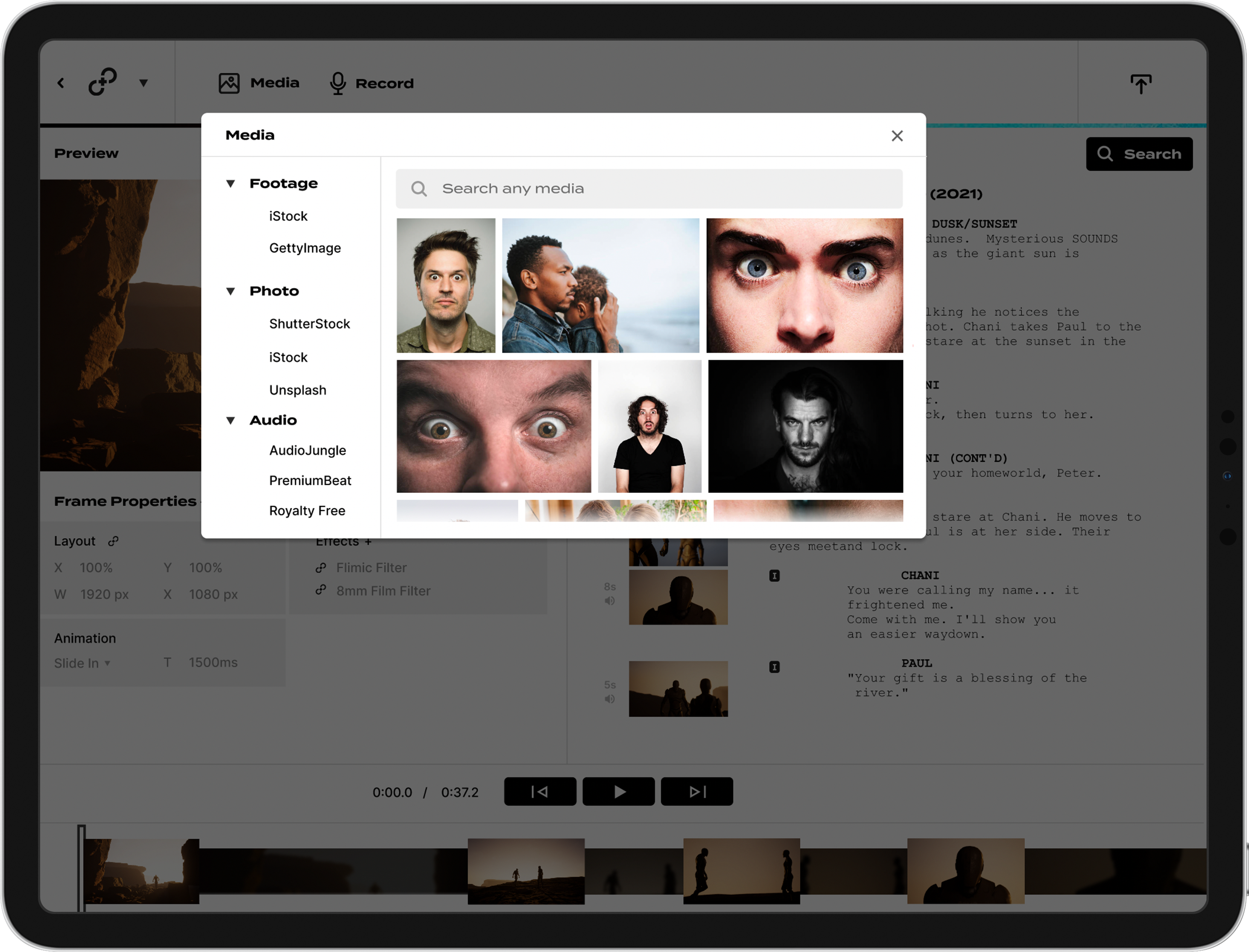Select first timeline clip with rock arch
The height and width of the screenshot is (952, 1249).
[142, 872]
